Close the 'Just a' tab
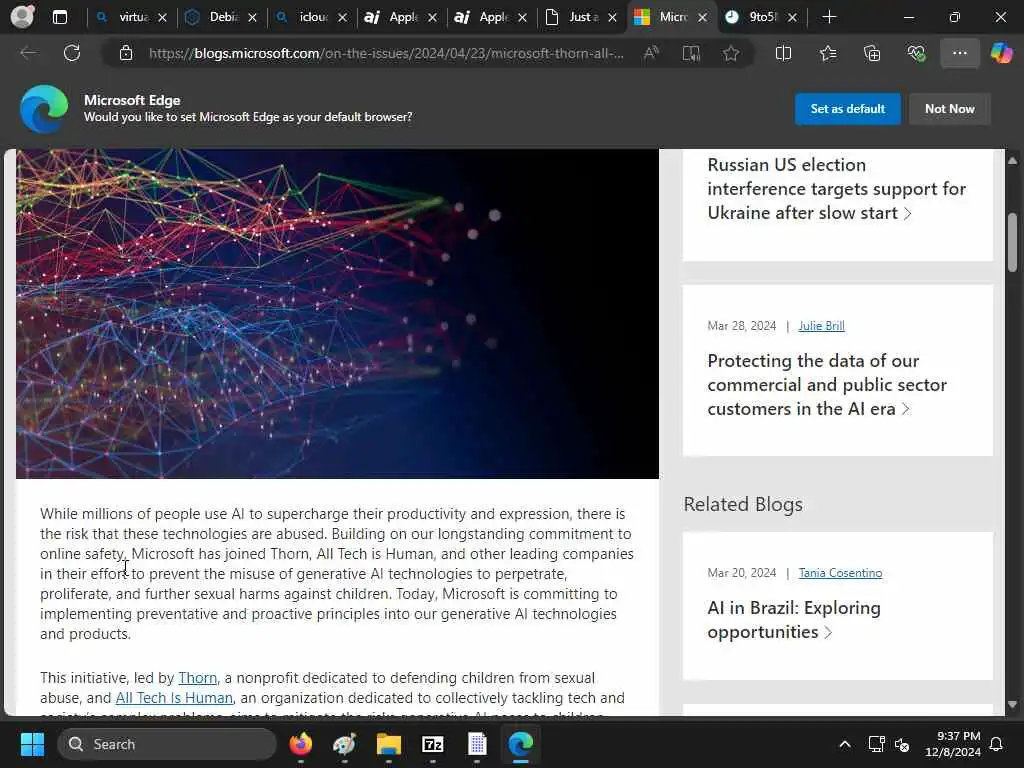The image size is (1024, 768). point(613,18)
